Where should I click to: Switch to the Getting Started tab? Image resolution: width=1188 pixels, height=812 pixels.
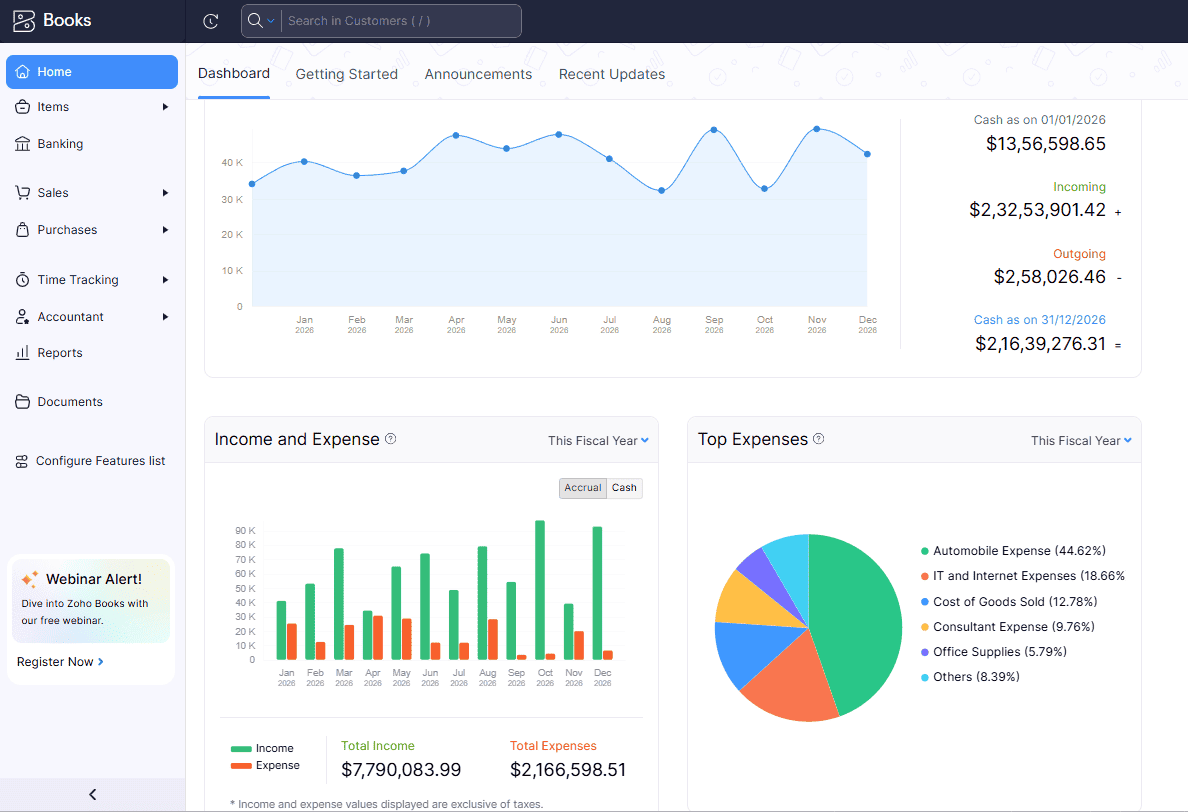[x=347, y=74]
